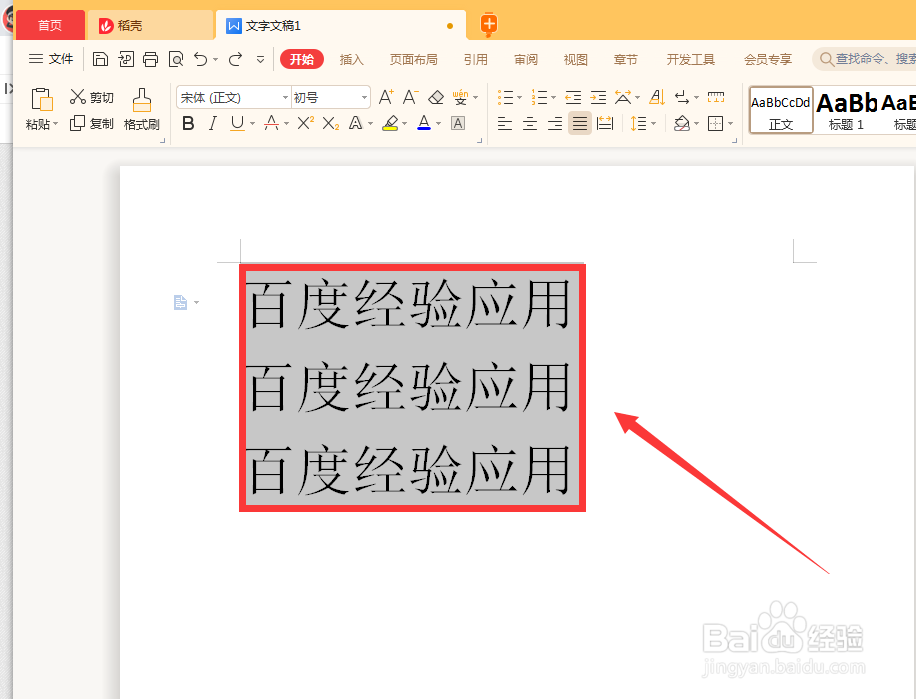The image size is (916, 699).
Task: Redo the last action
Action: [x=235, y=59]
